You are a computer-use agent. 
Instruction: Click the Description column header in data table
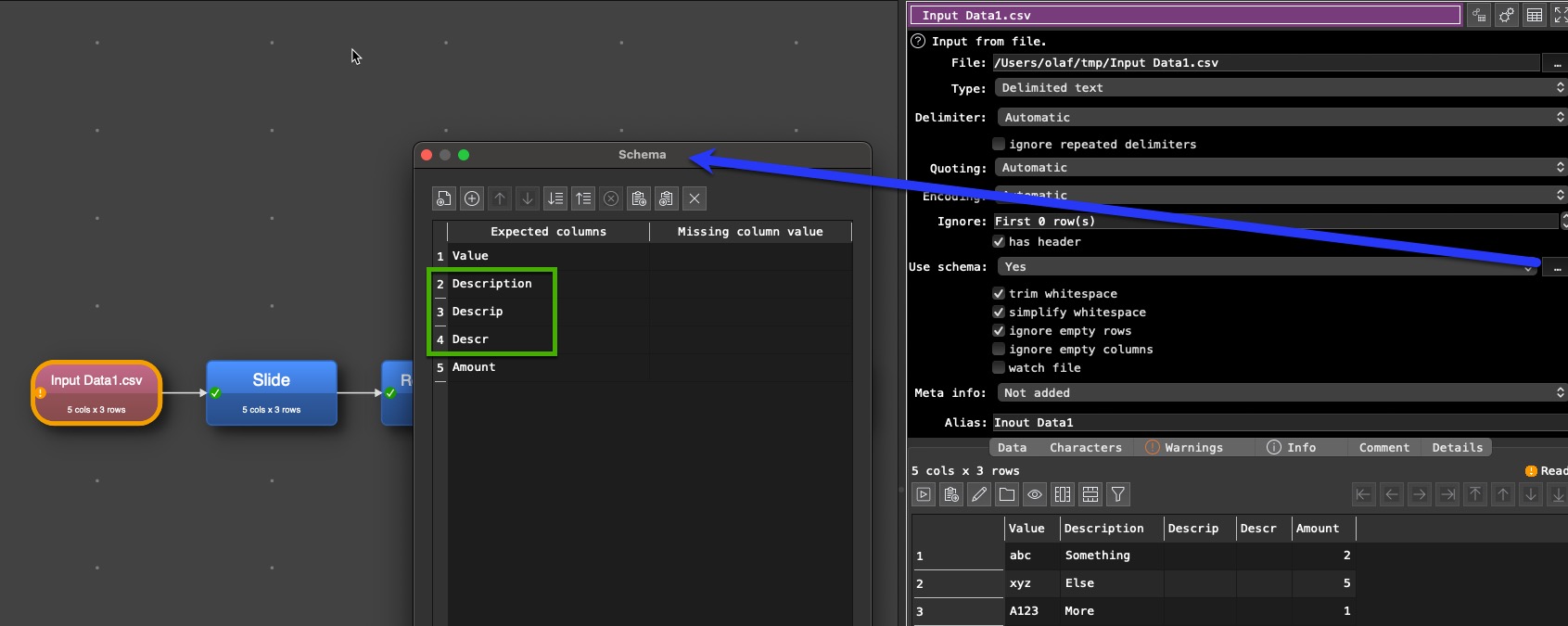point(1111,528)
